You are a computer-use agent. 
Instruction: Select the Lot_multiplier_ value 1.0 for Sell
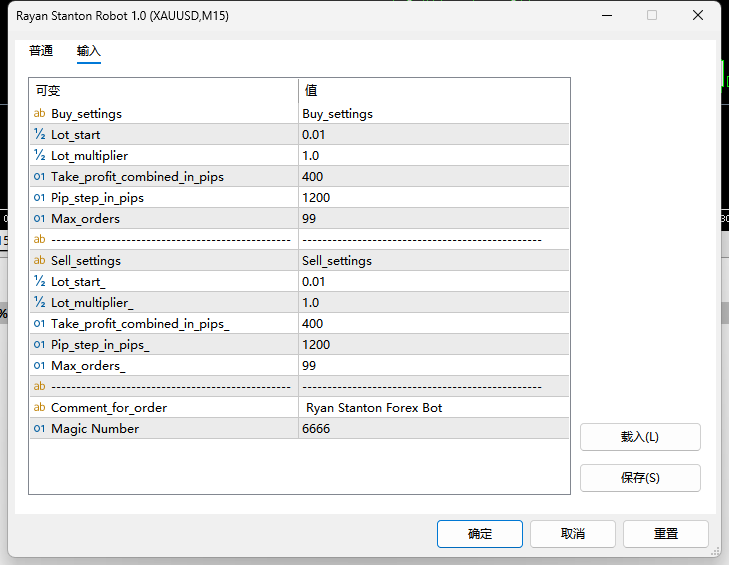pos(311,302)
